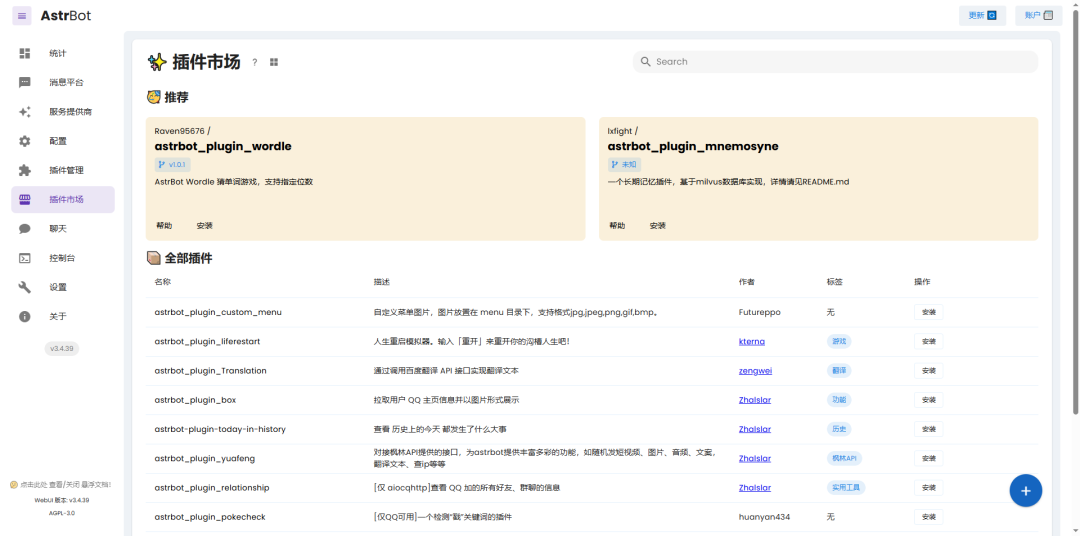The height and width of the screenshot is (536, 1080).
Task: Click the 翻译 tag chip
Action: coord(838,371)
